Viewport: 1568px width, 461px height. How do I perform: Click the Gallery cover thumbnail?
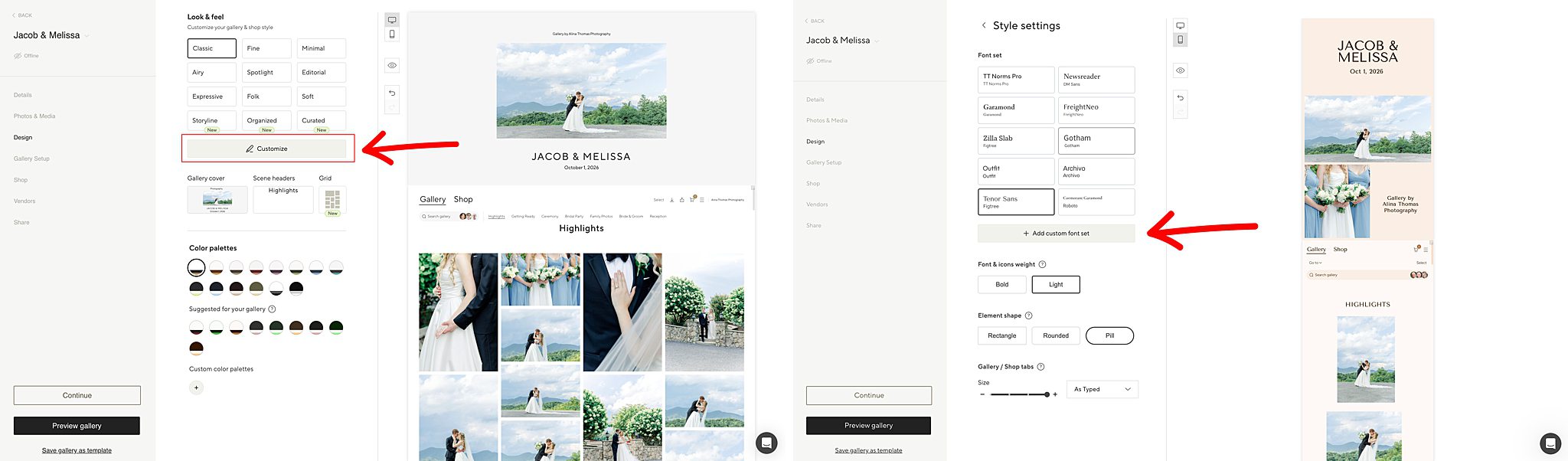pyautogui.click(x=217, y=200)
